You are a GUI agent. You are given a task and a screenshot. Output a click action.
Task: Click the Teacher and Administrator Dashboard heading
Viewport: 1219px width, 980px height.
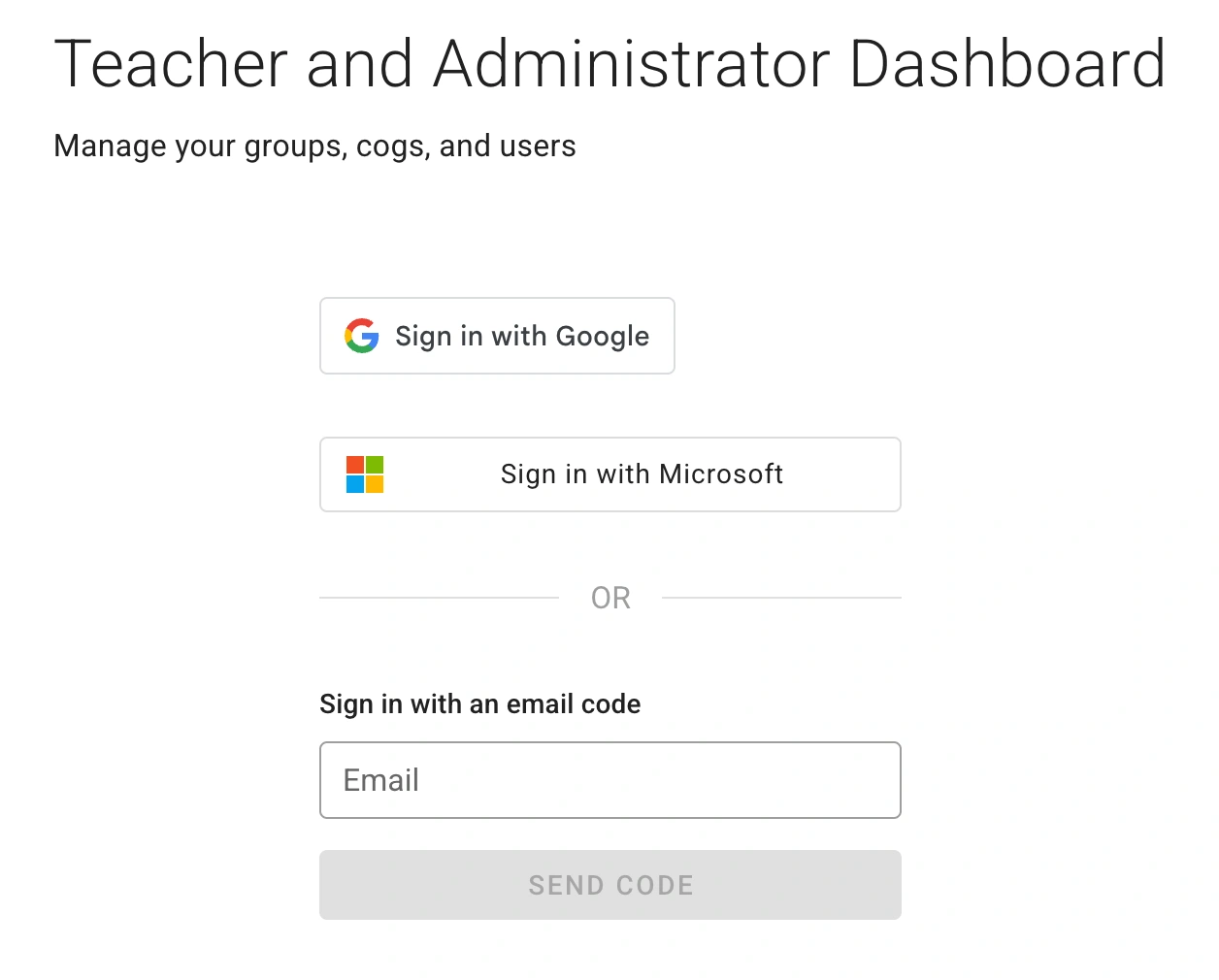(x=609, y=63)
